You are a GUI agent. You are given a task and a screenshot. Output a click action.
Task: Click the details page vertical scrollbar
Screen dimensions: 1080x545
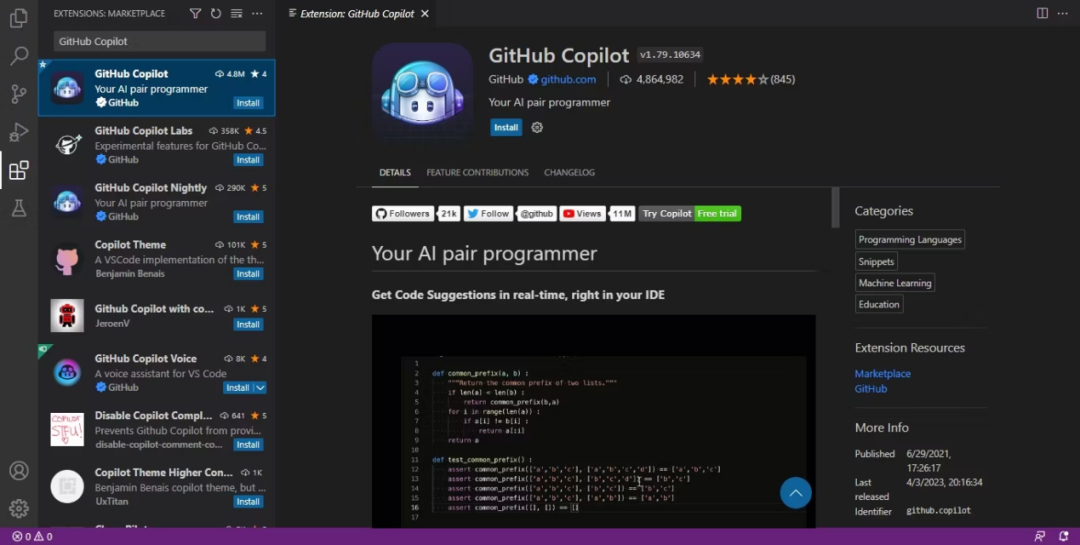[x=835, y=208]
